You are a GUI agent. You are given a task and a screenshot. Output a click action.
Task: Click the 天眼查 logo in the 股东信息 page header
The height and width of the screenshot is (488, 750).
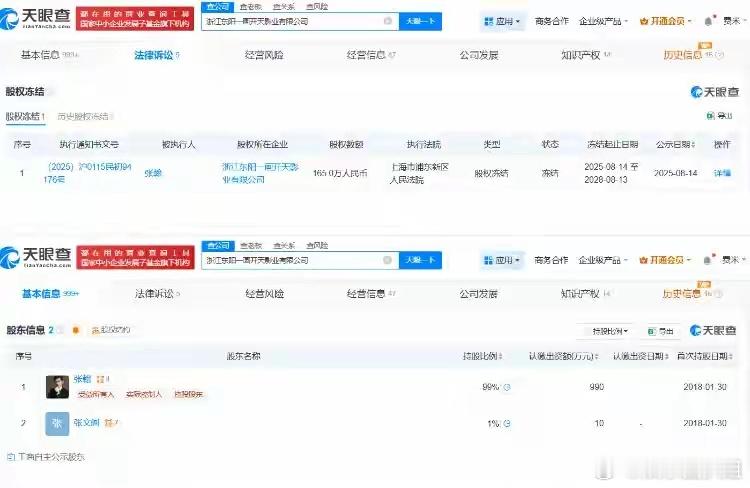[x=36, y=257]
